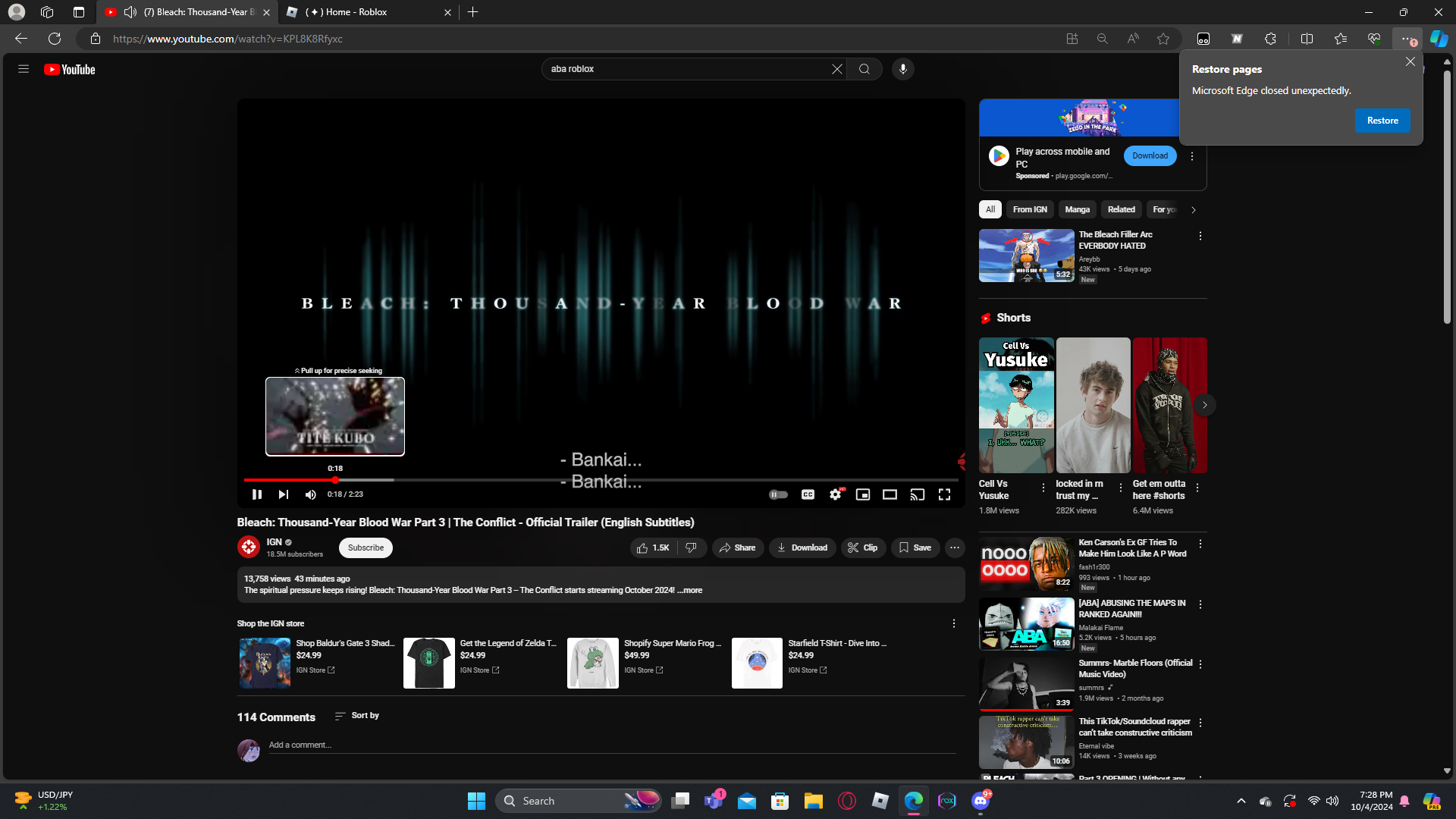Screen dimensions: 1456x819
Task: Show more filter chips with arrow
Action: coord(1193,210)
